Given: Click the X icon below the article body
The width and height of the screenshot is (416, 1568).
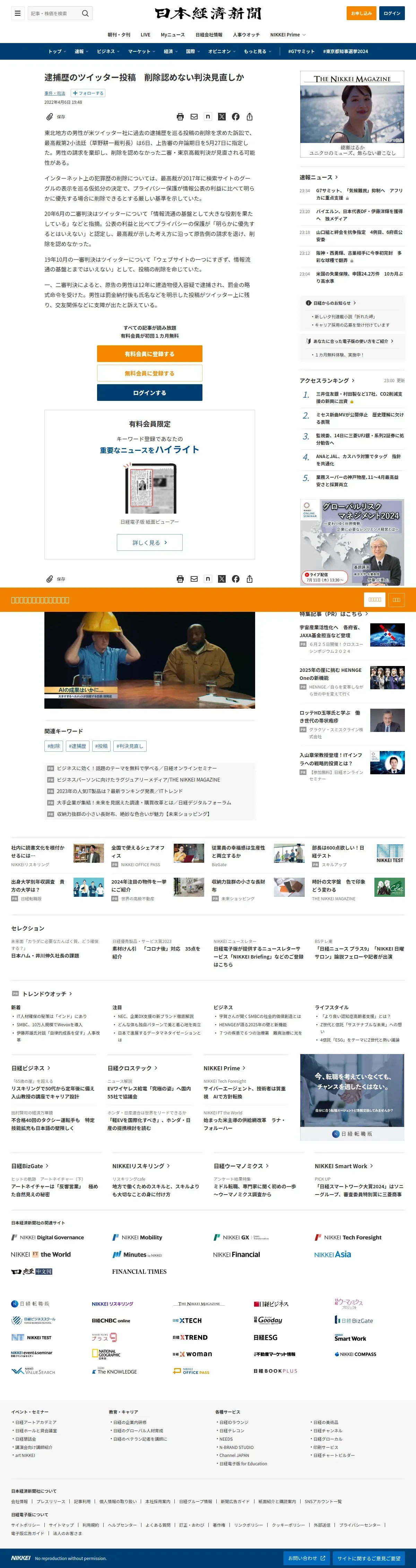Looking at the screenshot, I should click(x=222, y=579).
